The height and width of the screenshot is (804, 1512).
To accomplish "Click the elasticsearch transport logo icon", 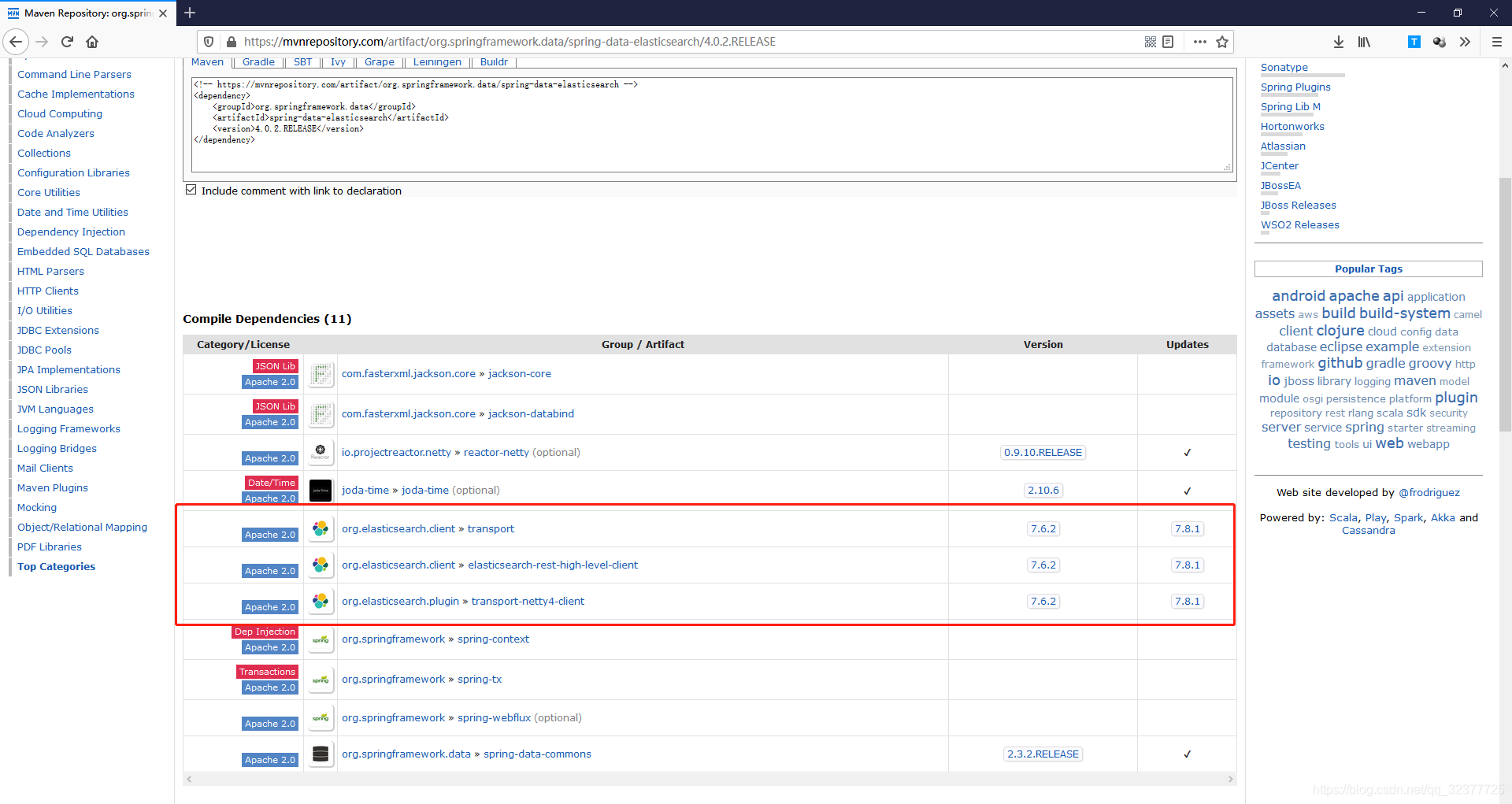I will [321, 528].
